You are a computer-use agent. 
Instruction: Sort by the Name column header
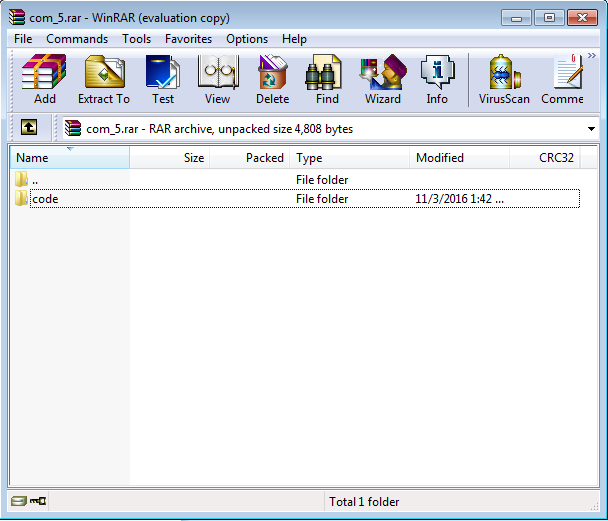tap(70, 157)
